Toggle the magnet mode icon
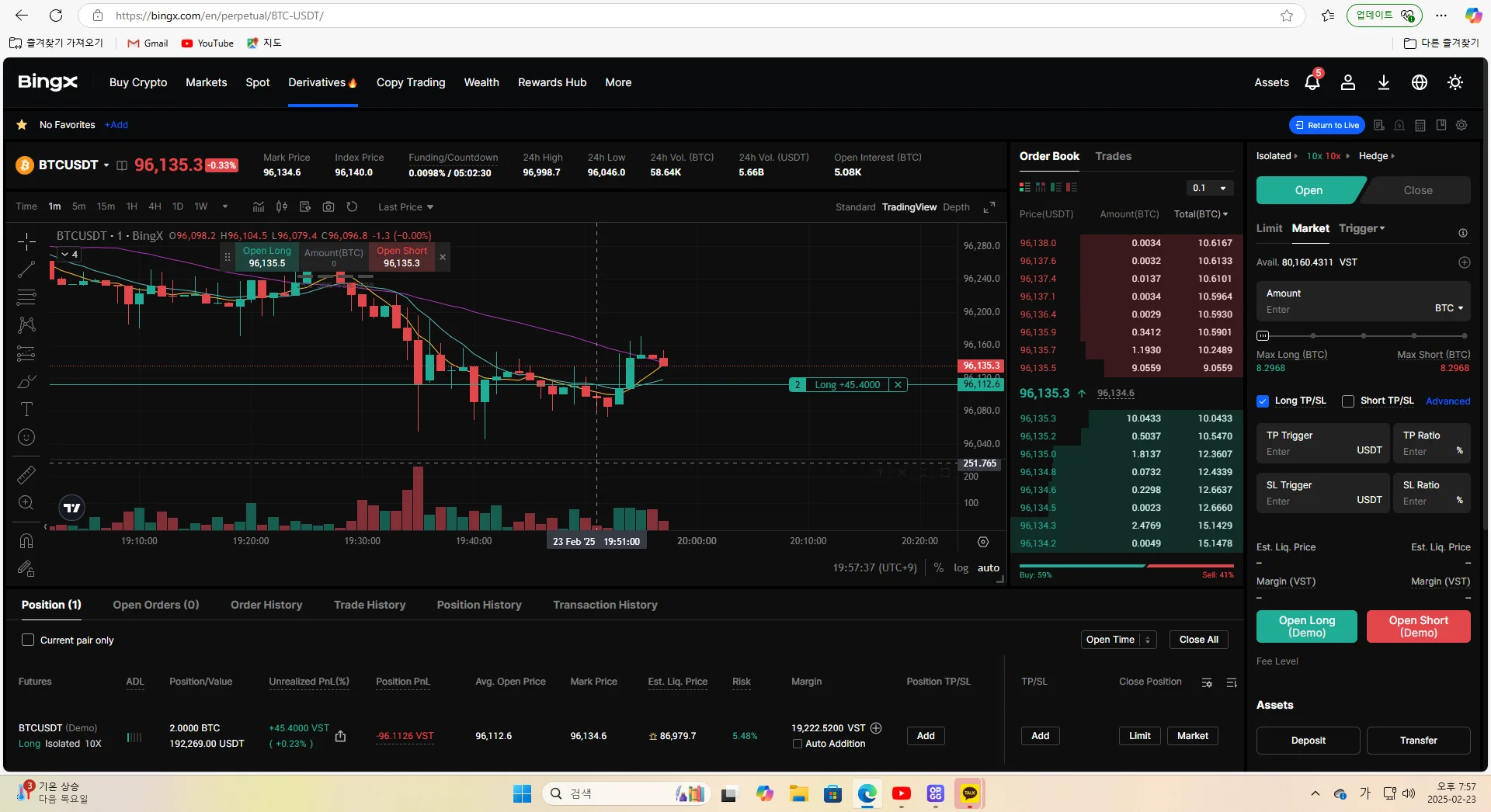Image resolution: width=1491 pixels, height=812 pixels. point(26,540)
